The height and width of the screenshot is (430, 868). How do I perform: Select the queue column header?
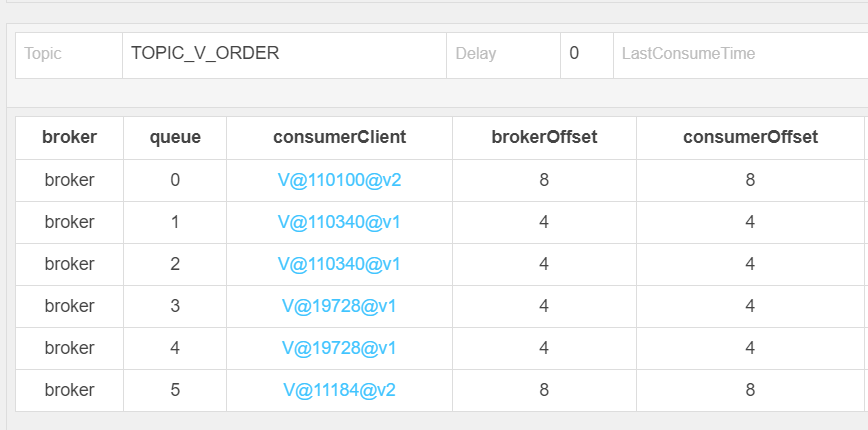tap(175, 138)
